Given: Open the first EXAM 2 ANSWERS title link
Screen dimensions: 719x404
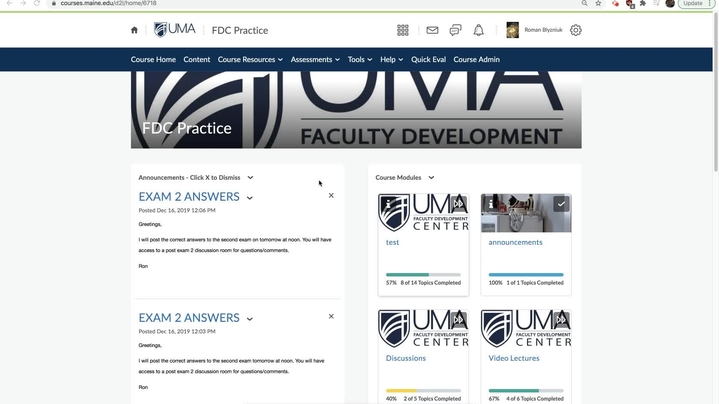Looking at the screenshot, I should [x=189, y=197].
